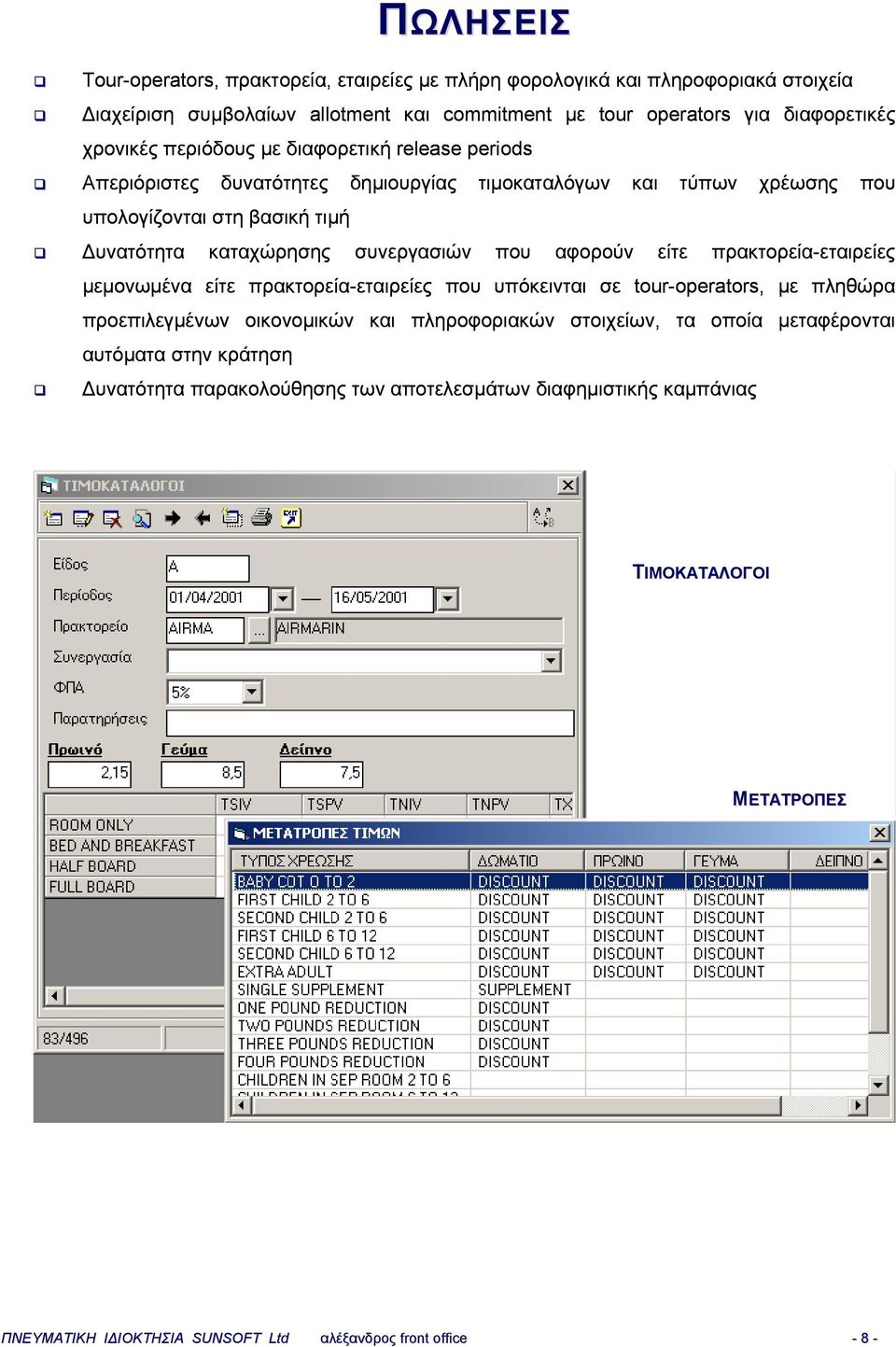Click the Print toolbar icon
The height and width of the screenshot is (1347, 896).
(262, 518)
